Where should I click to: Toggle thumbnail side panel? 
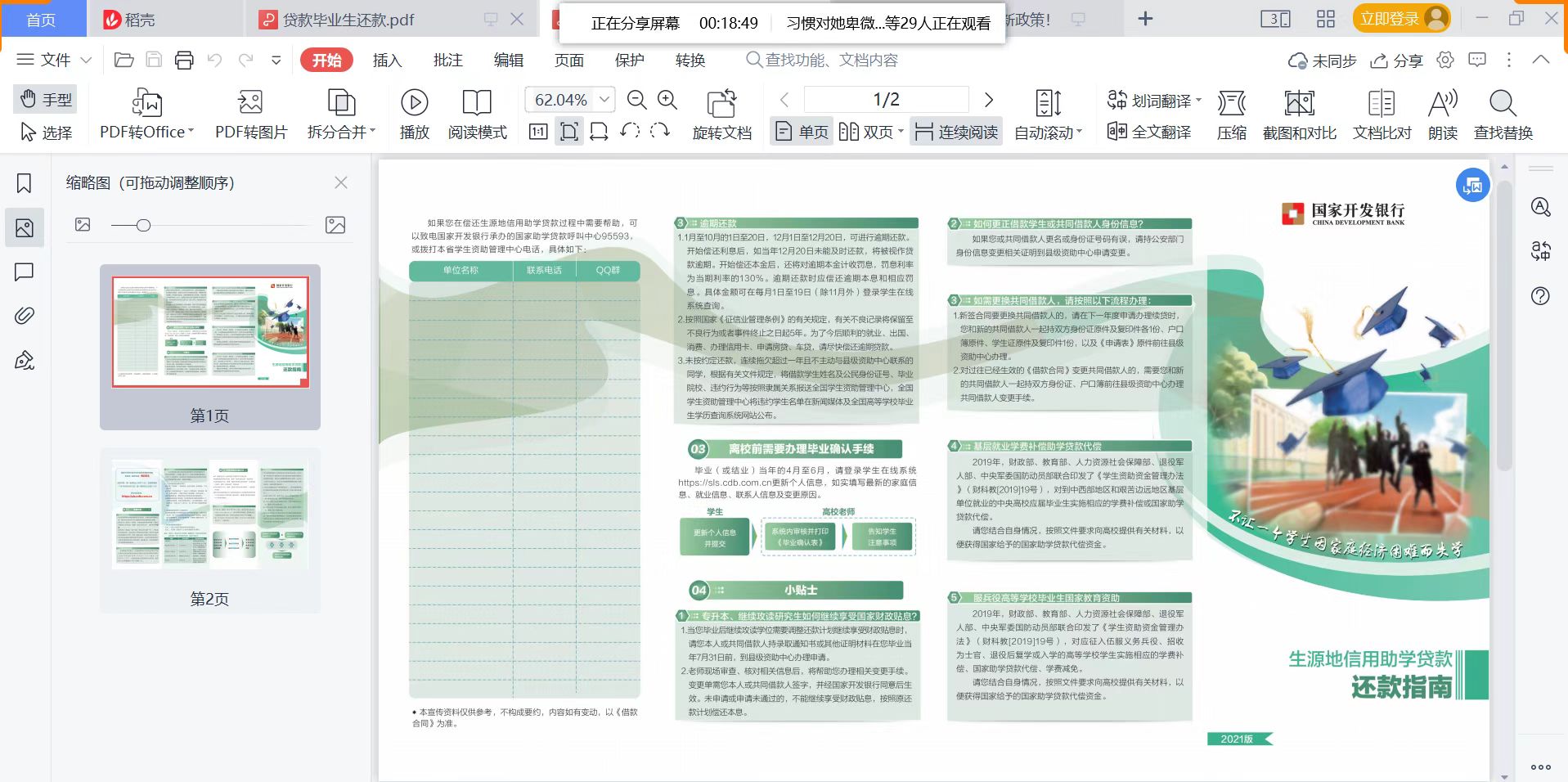25,227
